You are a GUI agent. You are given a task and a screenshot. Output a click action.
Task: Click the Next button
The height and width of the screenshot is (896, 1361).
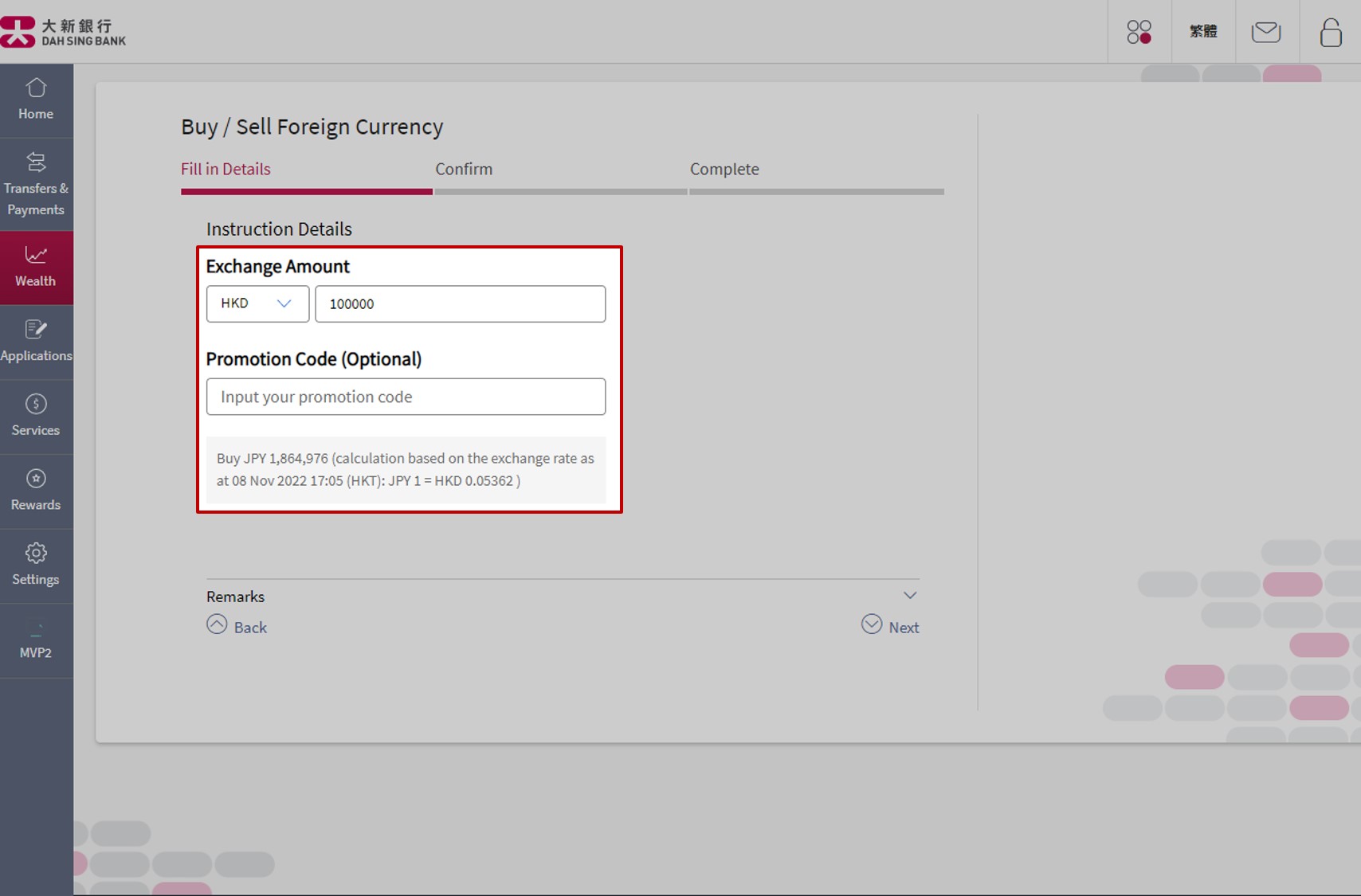890,626
